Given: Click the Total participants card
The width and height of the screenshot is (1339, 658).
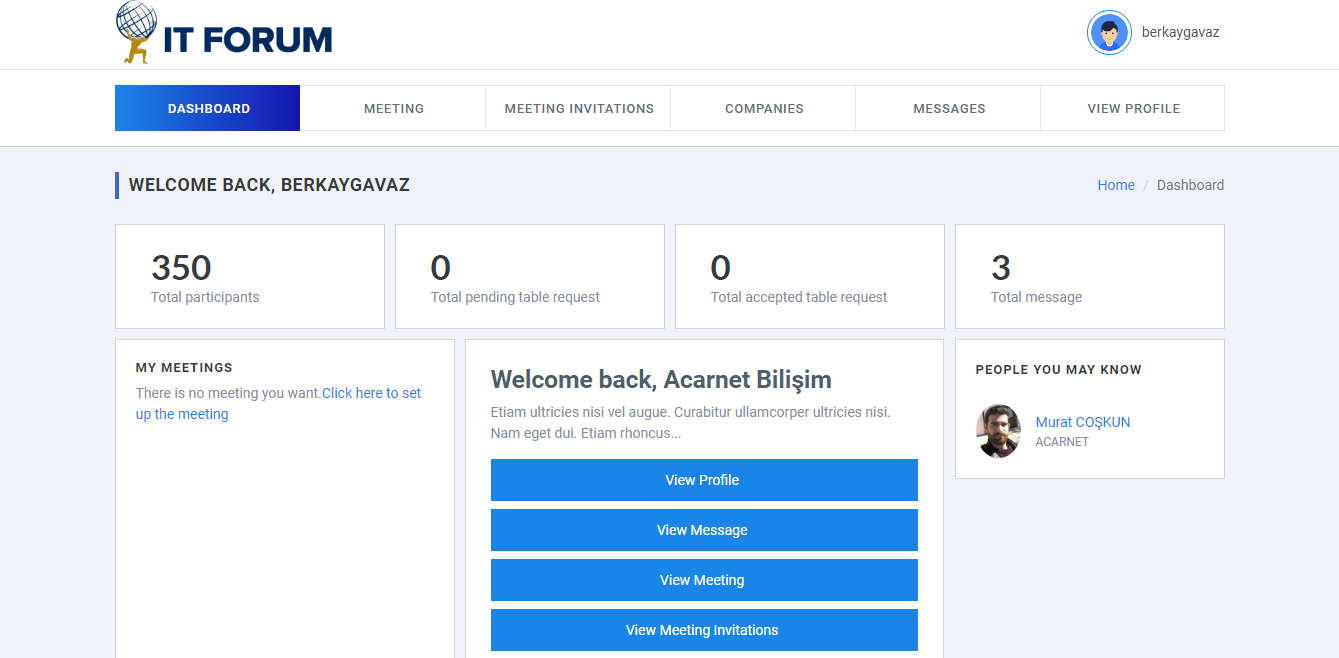Looking at the screenshot, I should (x=250, y=277).
